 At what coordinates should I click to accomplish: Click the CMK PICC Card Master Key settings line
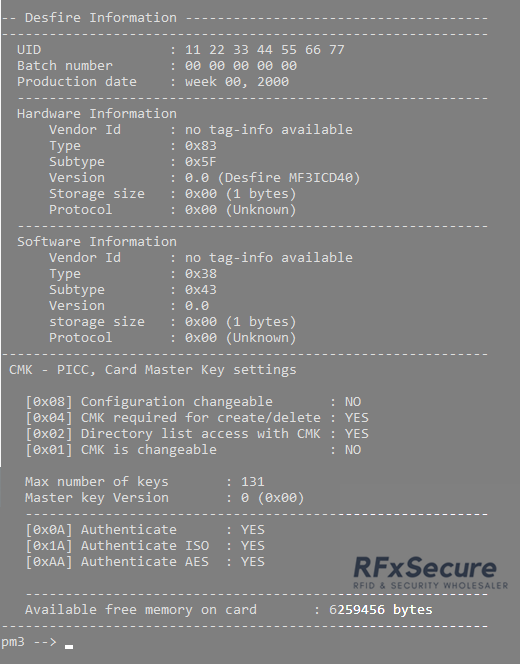pos(153,370)
